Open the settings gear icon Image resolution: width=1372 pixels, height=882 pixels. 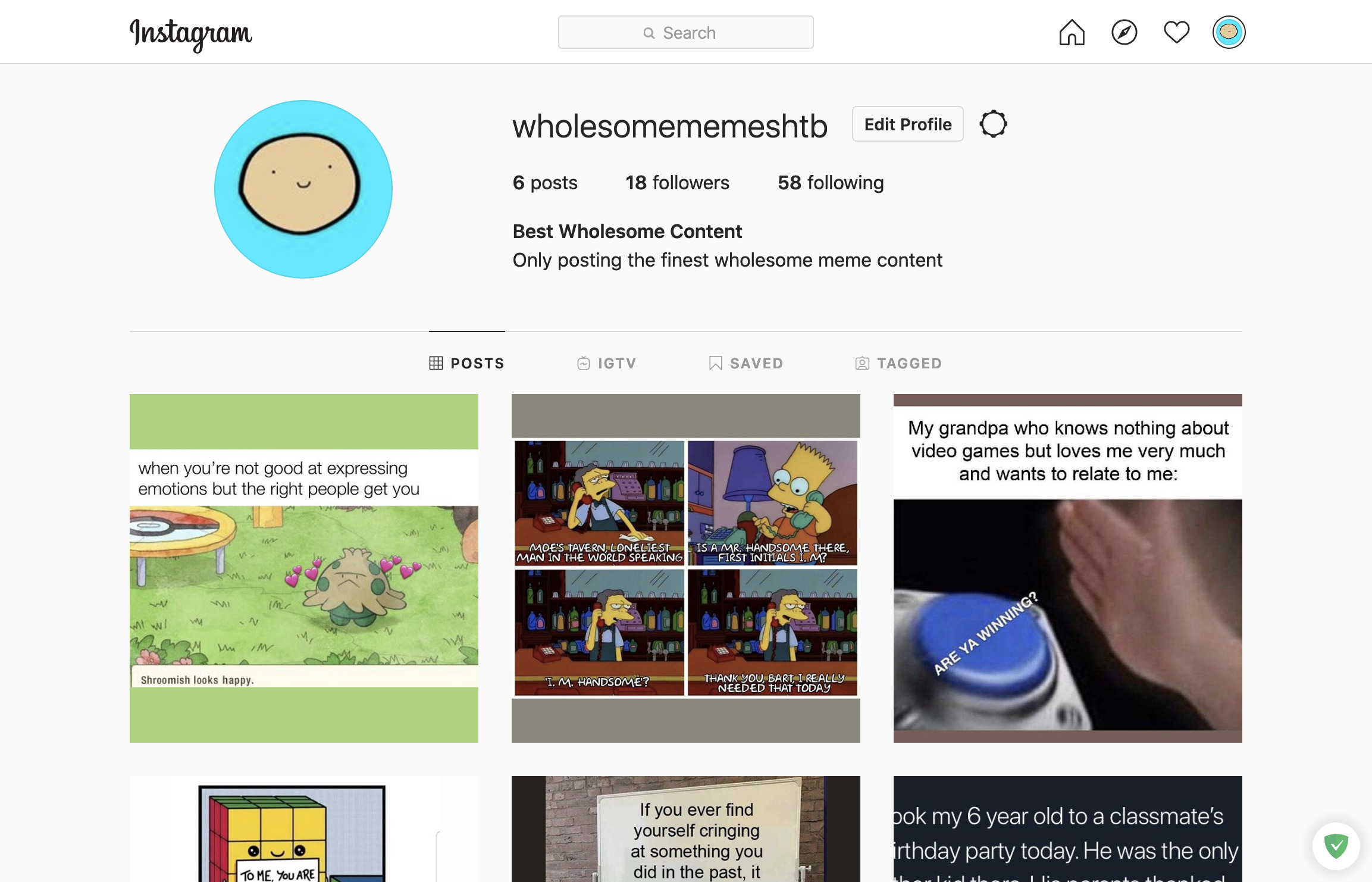993,124
